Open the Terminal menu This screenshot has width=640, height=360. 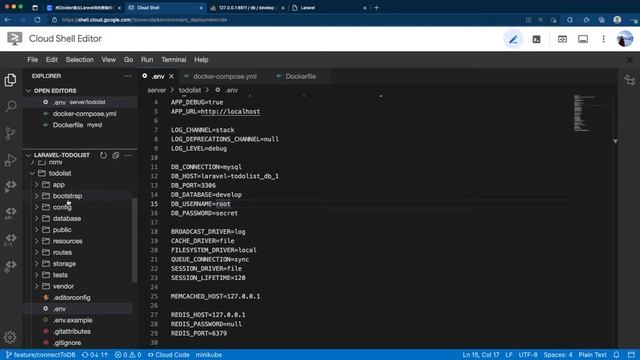(x=173, y=60)
